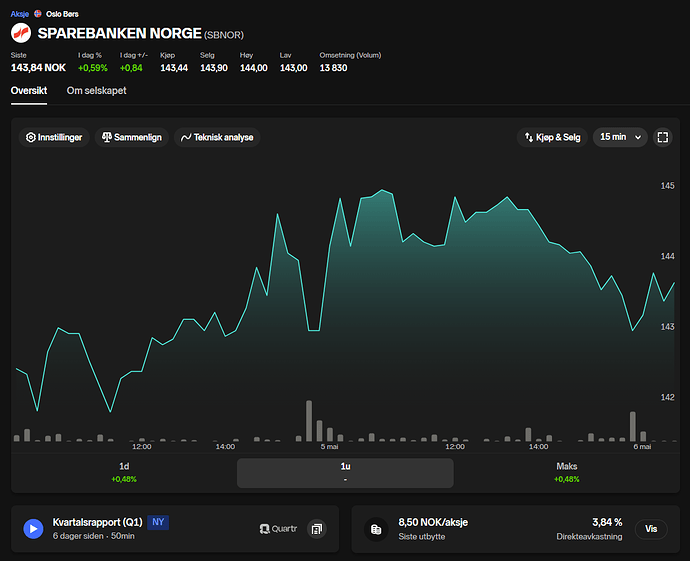The image size is (690, 561).
Task: Click the Omsetning volume 13 830
Action: [x=333, y=68]
